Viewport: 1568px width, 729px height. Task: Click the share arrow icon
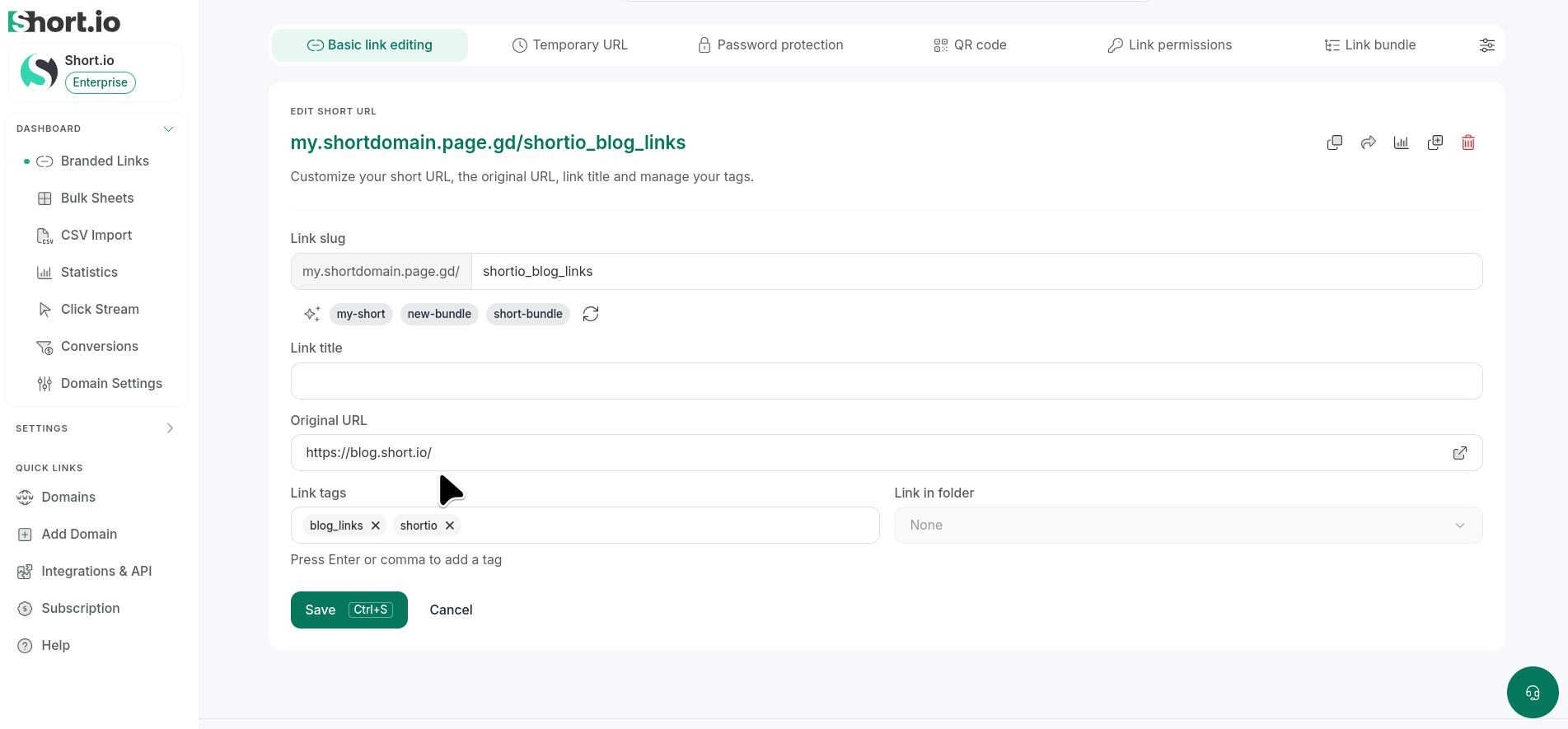tap(1369, 143)
